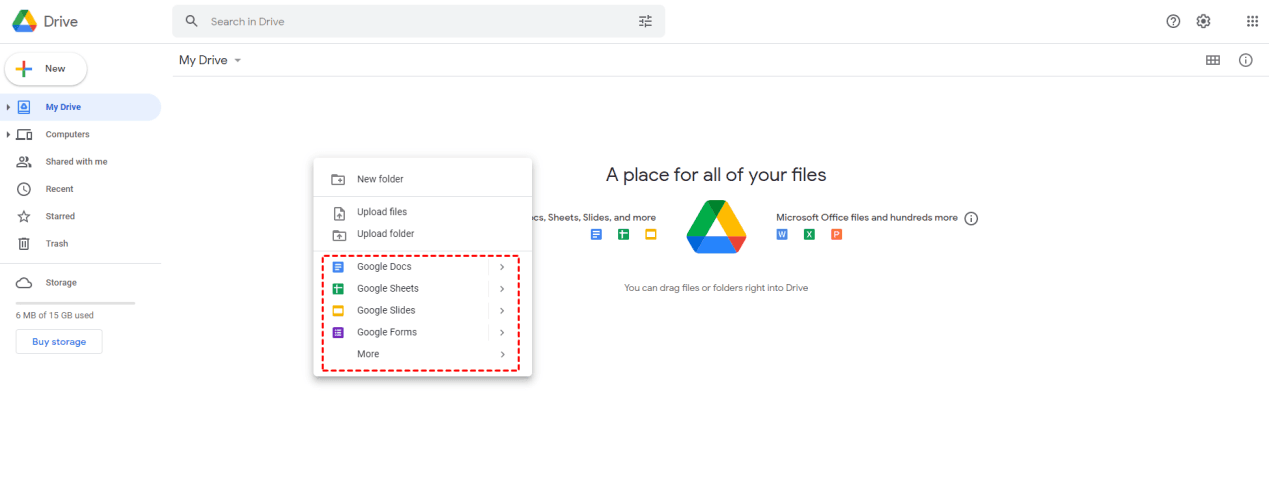Image resolution: width=1269 pixels, height=500 pixels.
Task: Open Storage in sidebar
Action: click(x=81, y=283)
